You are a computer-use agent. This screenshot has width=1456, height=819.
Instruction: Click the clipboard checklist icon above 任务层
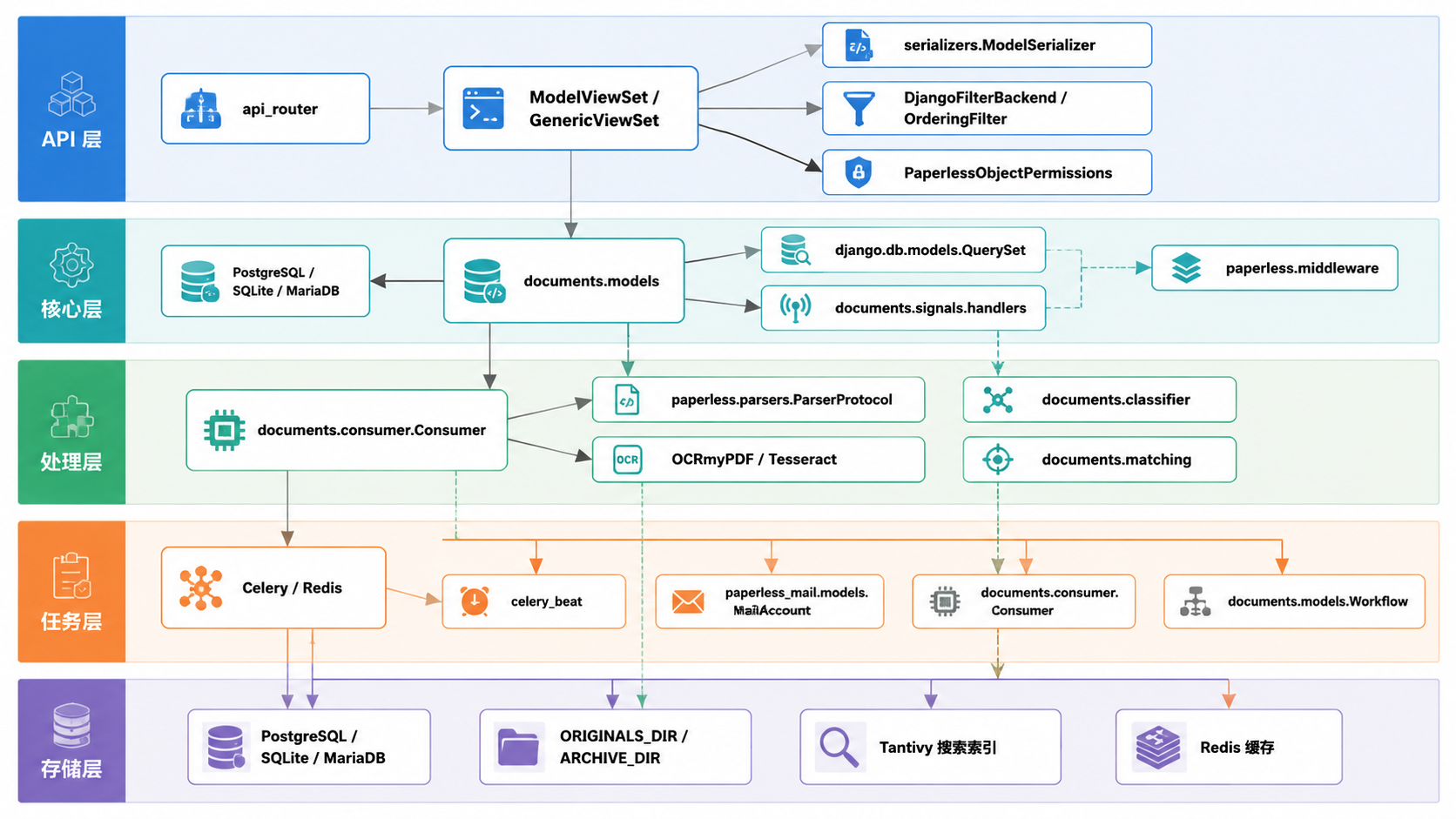point(71,576)
